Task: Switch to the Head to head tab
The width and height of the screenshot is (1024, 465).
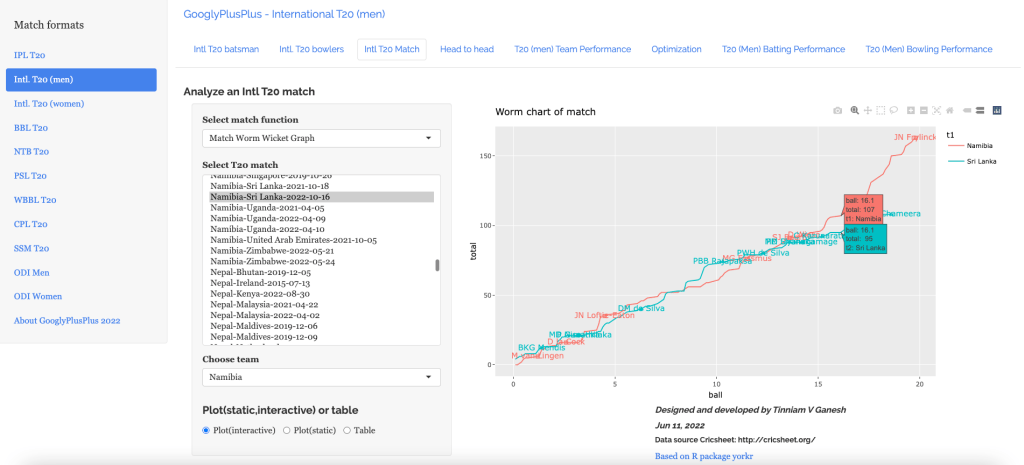Action: tap(467, 49)
